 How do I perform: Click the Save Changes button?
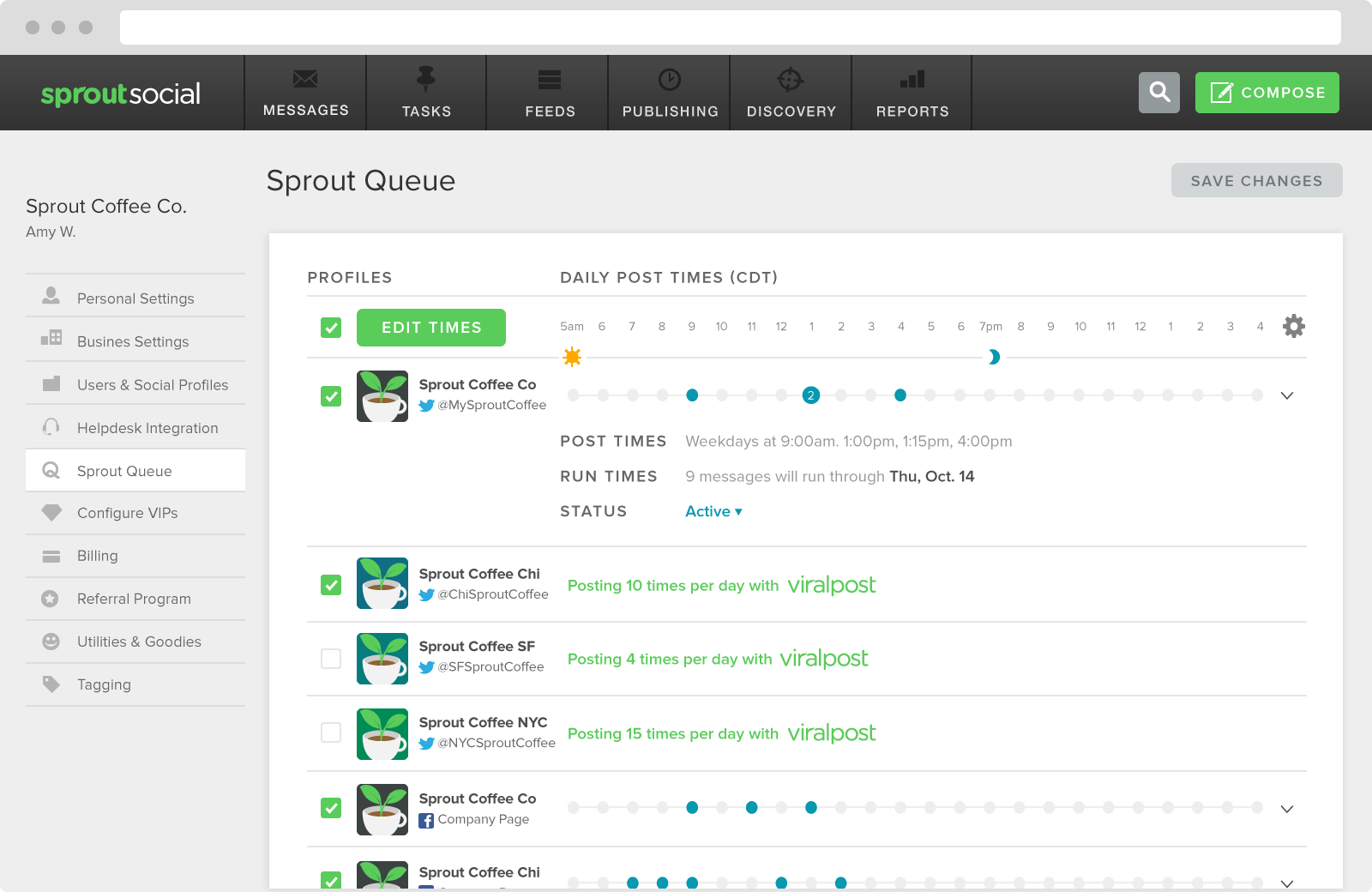point(1257,180)
